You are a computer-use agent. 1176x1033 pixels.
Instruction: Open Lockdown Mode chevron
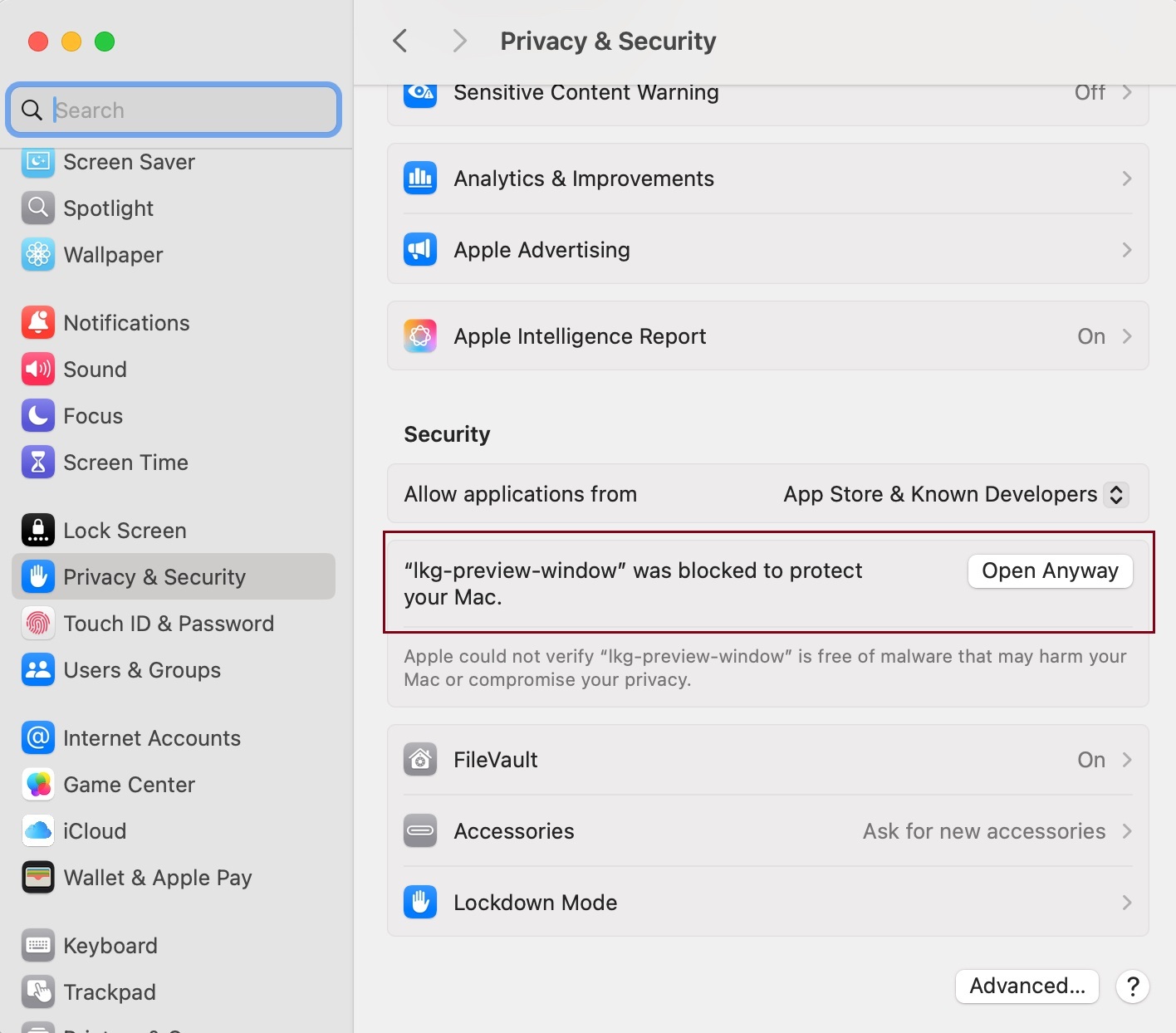click(x=1127, y=903)
